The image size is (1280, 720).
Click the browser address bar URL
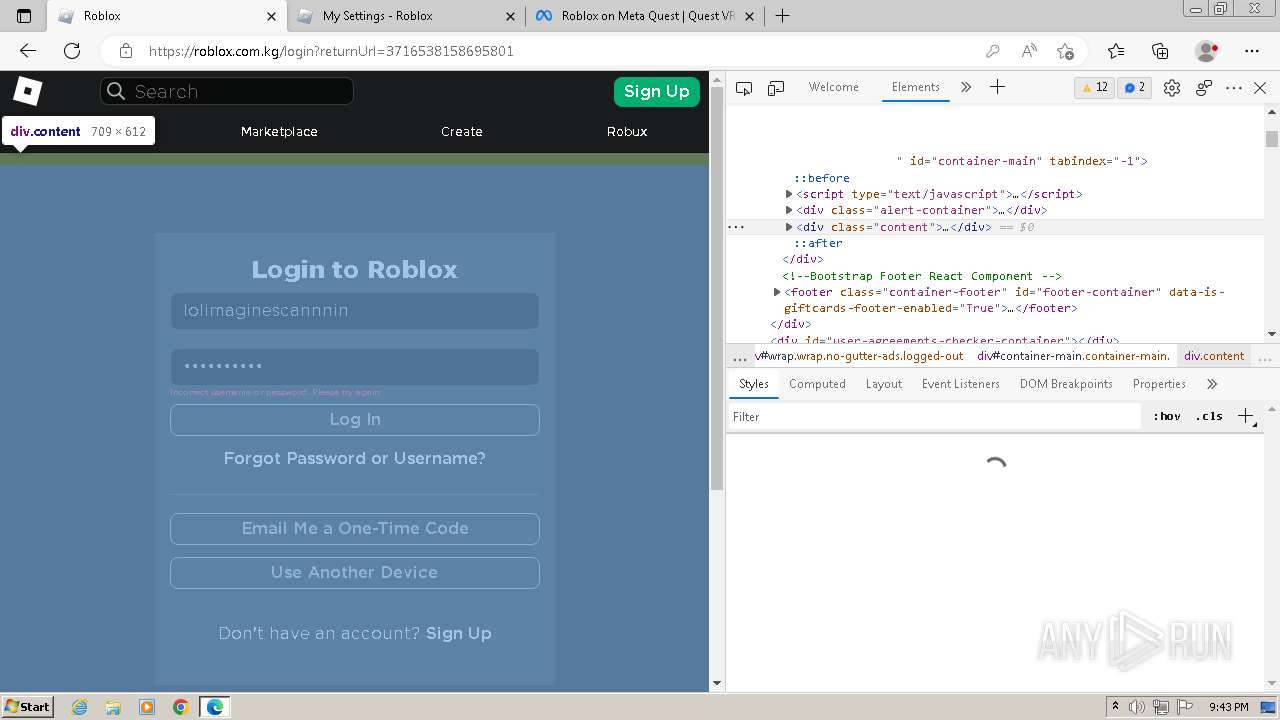pyautogui.click(x=331, y=51)
